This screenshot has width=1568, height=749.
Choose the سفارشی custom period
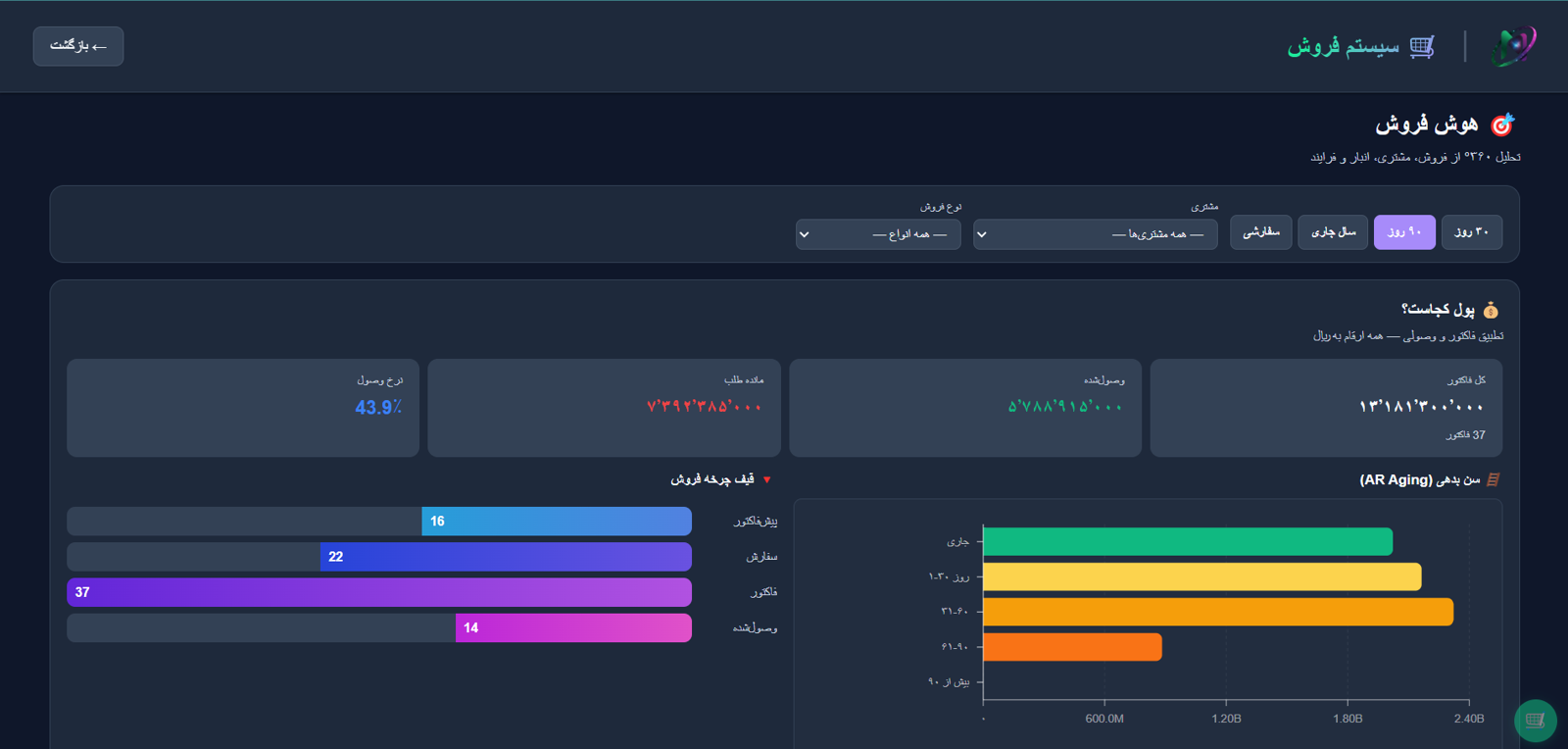[x=1261, y=232]
